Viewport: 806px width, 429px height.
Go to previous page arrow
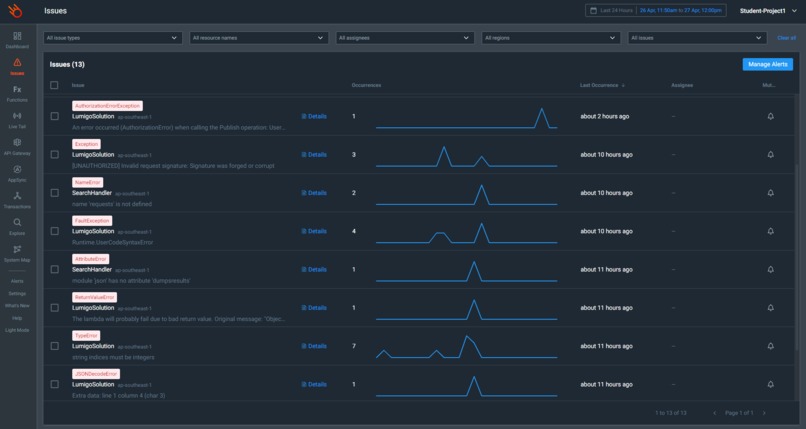click(715, 413)
